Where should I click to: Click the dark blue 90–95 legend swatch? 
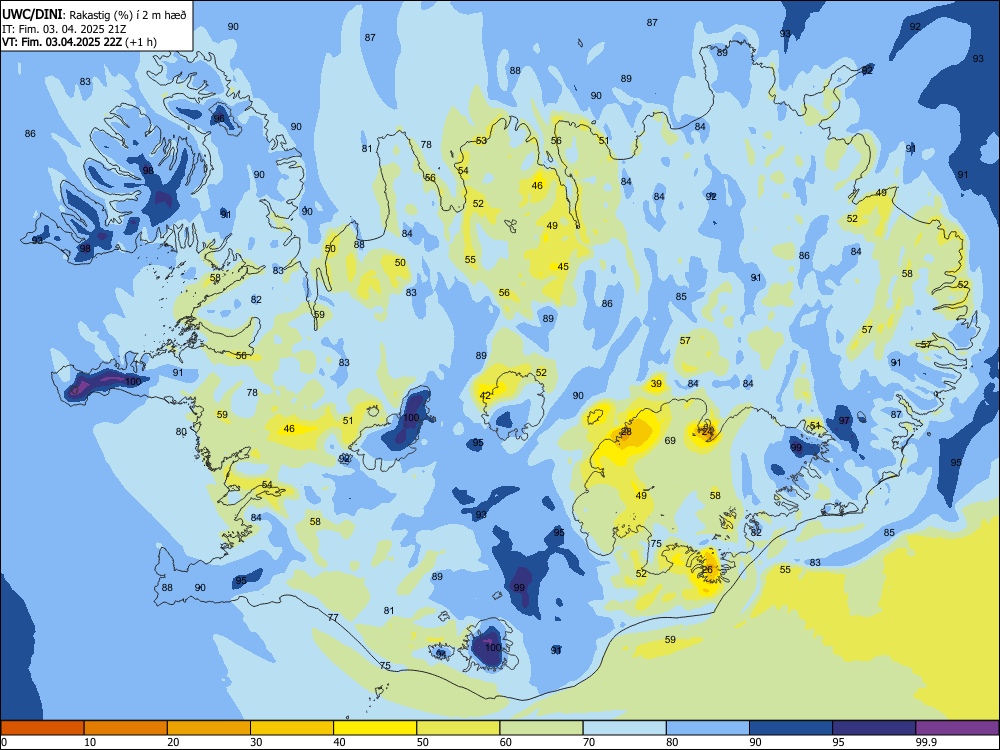791,728
